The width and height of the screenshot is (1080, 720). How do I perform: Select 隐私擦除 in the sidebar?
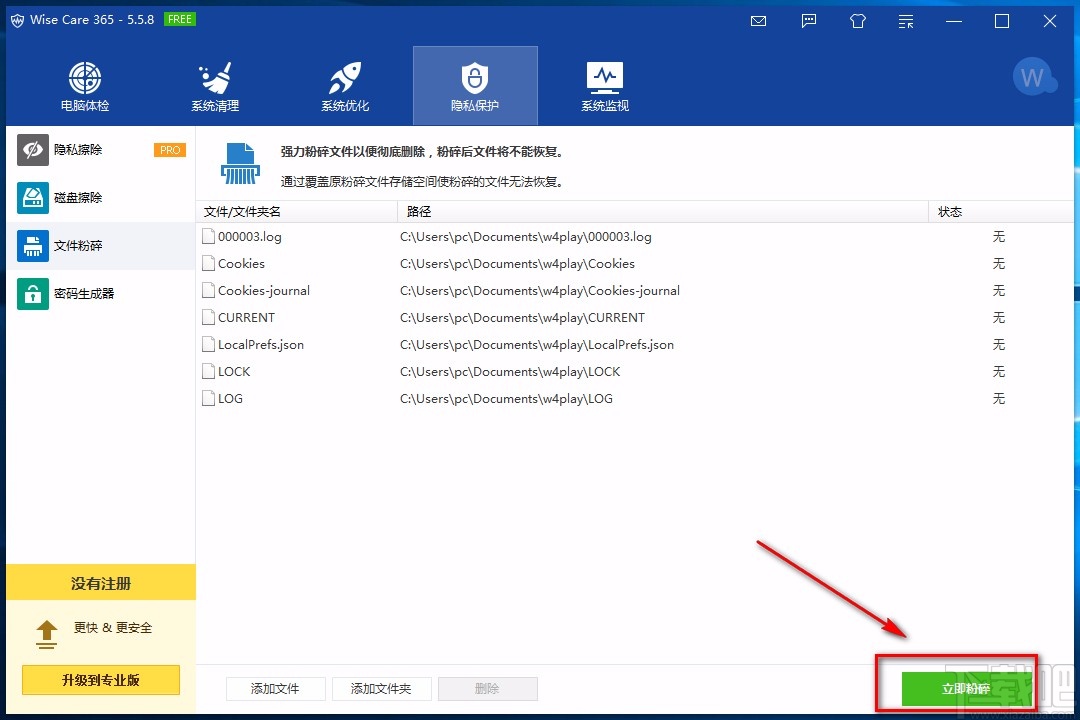(x=101, y=150)
